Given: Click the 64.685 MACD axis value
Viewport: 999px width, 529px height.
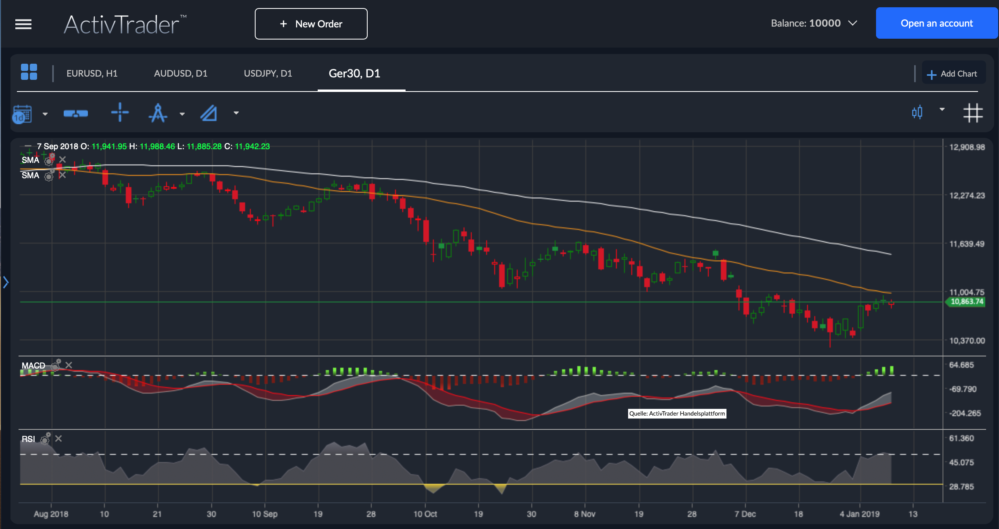Looking at the screenshot, I should tap(962, 365).
